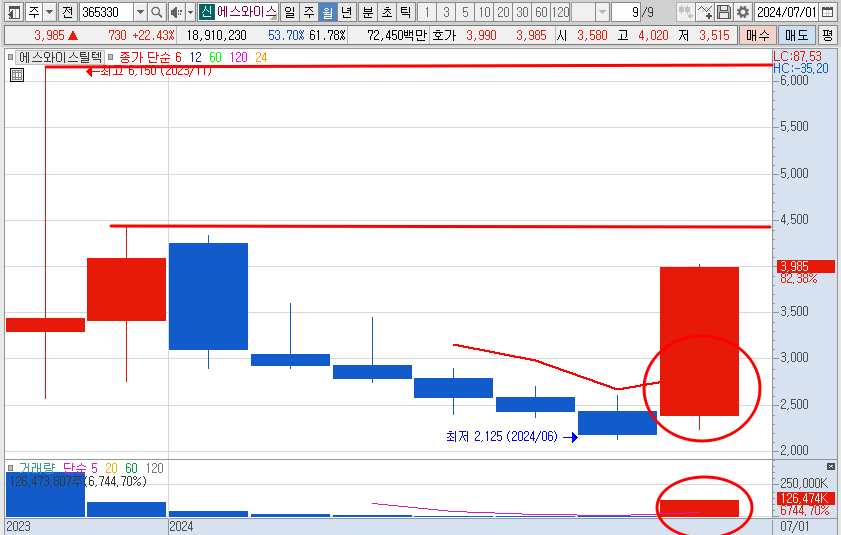
Task: Click the 매수 buy button
Action: click(758, 35)
